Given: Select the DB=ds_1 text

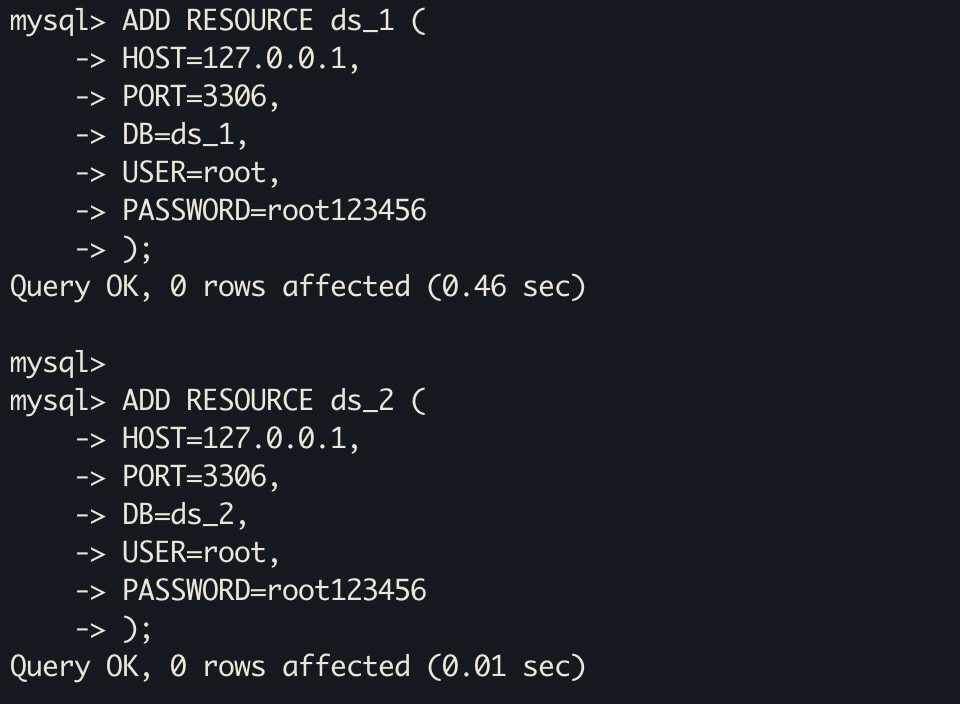Looking at the screenshot, I should pos(184,135).
